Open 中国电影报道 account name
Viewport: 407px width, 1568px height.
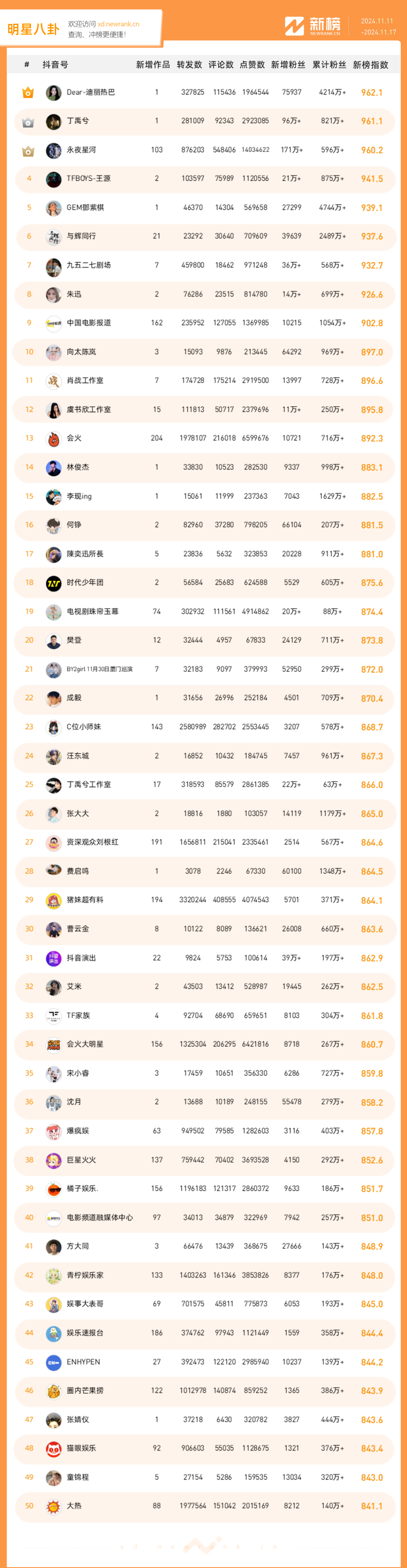(x=89, y=323)
